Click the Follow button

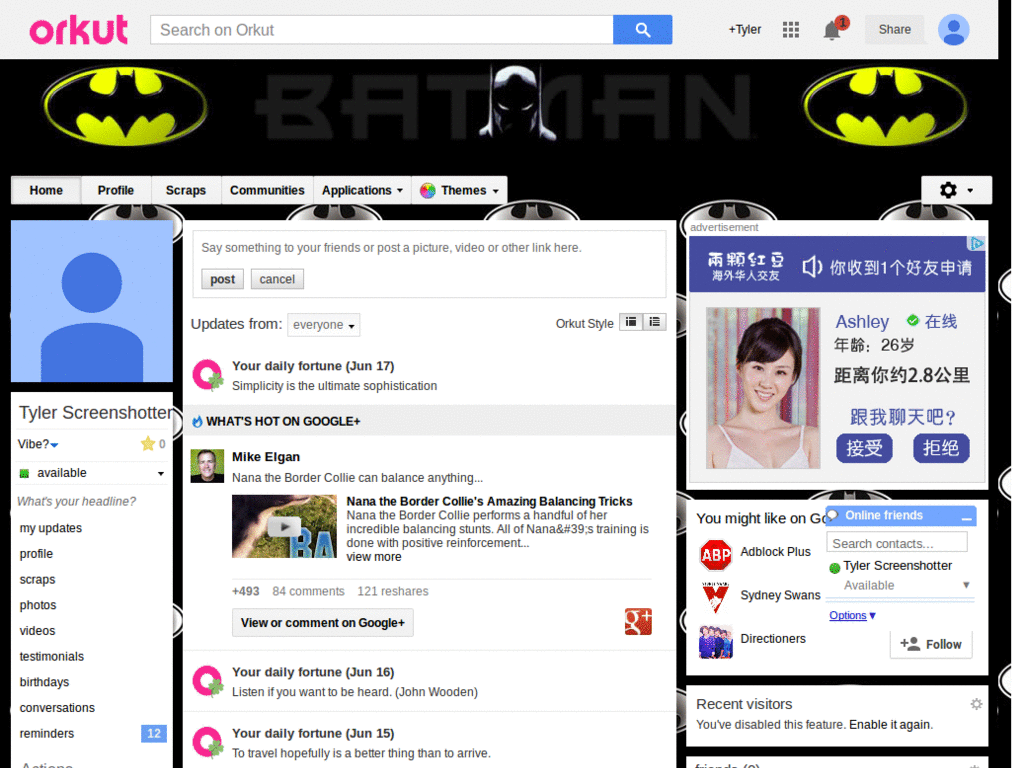pyautogui.click(x=931, y=644)
